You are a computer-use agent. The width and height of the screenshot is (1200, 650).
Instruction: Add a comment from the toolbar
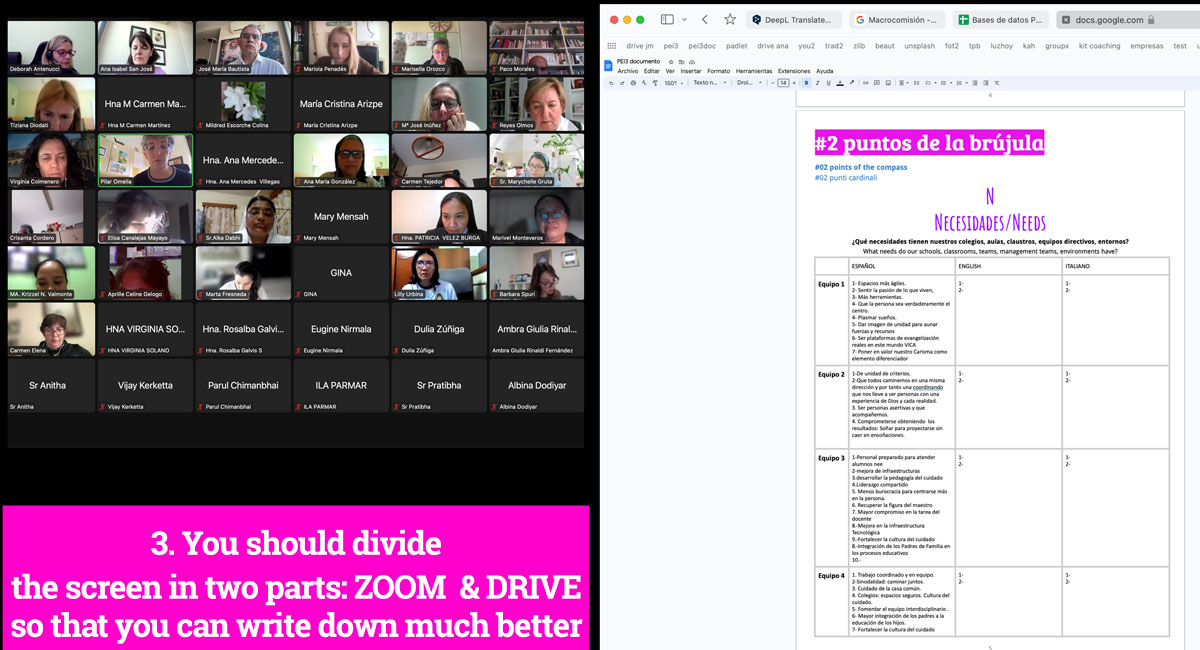pos(876,83)
